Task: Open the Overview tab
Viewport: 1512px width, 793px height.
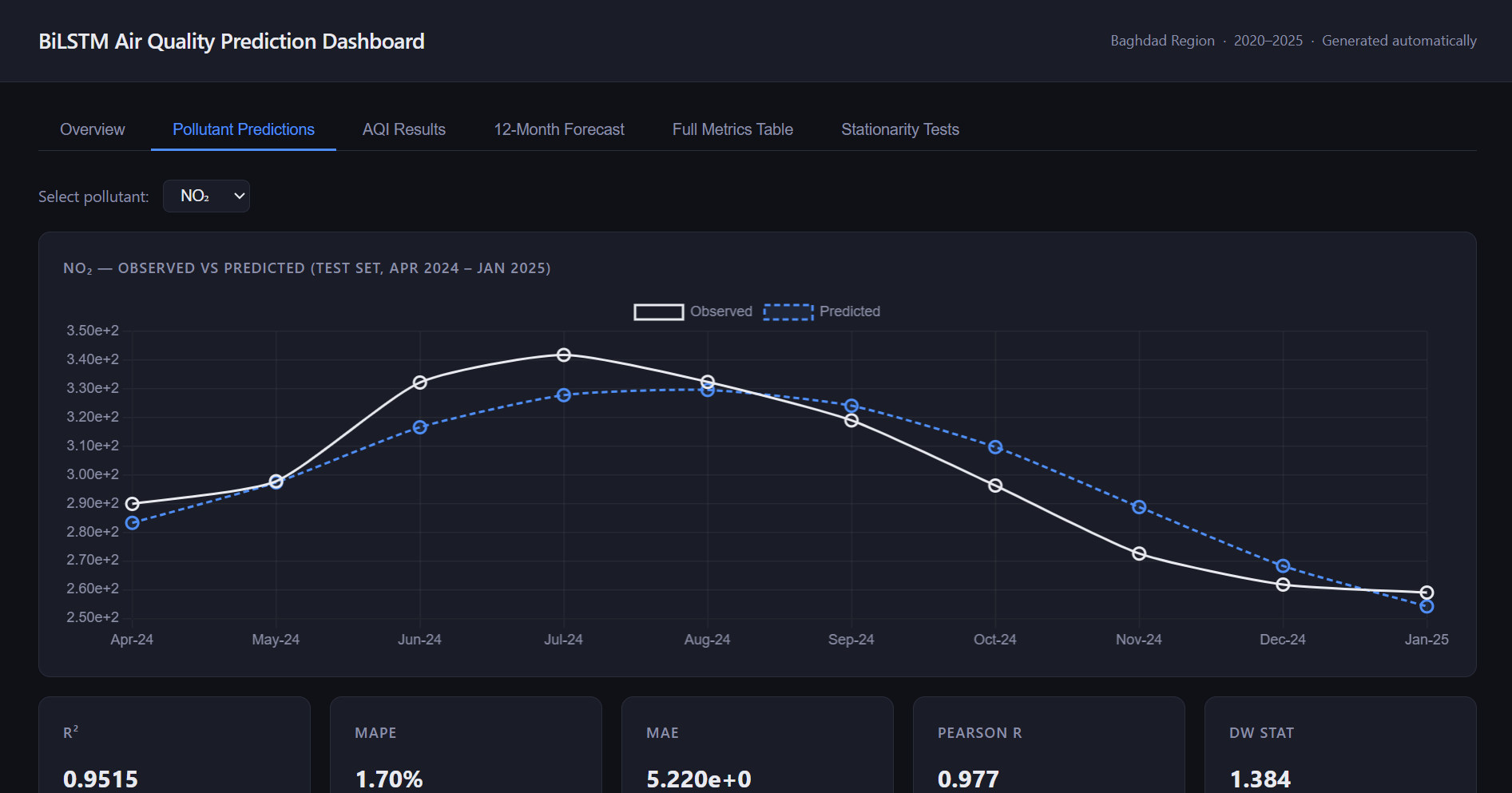Action: [93, 129]
